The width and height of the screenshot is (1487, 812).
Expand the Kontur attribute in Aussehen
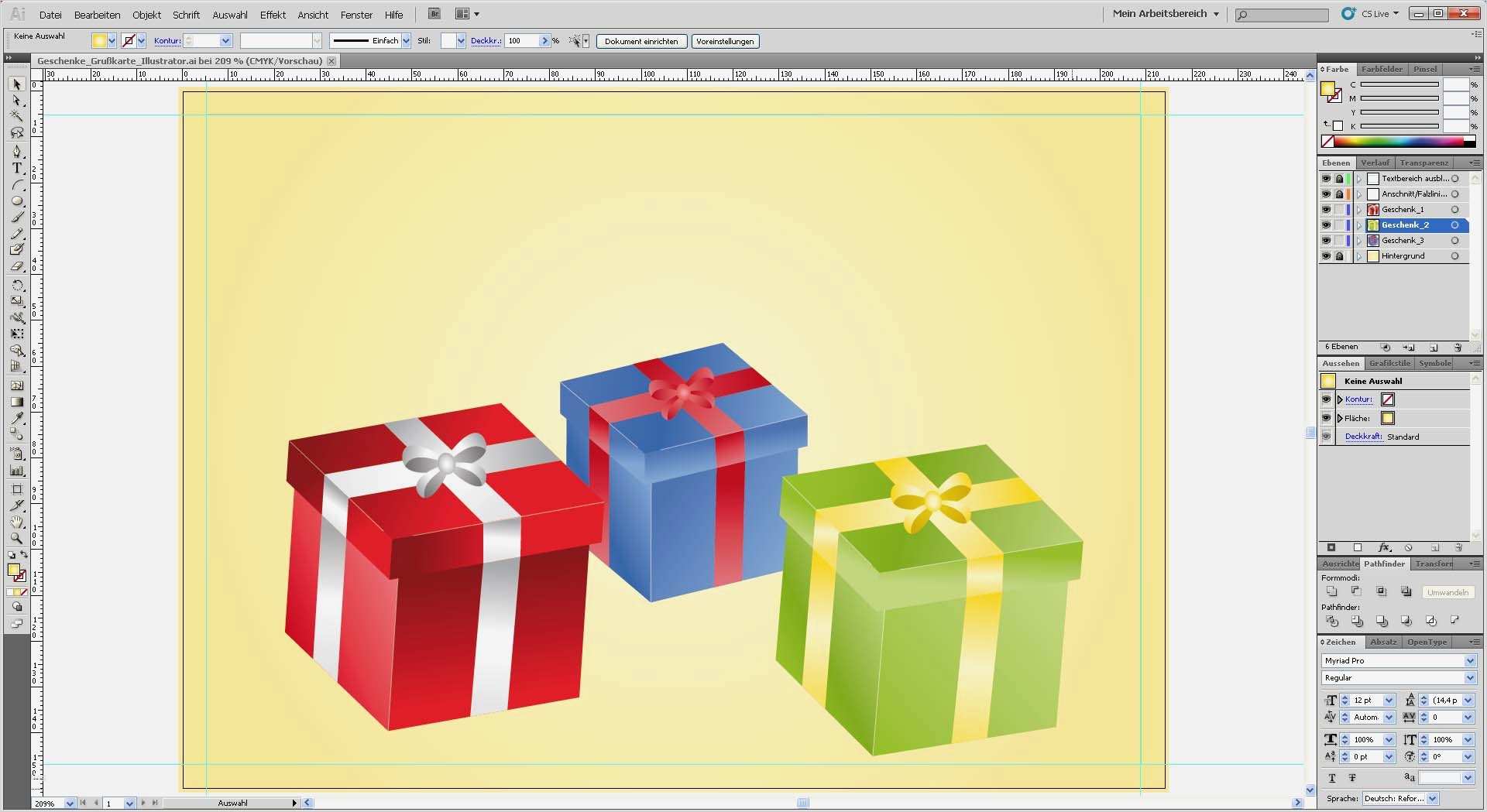tap(1340, 399)
